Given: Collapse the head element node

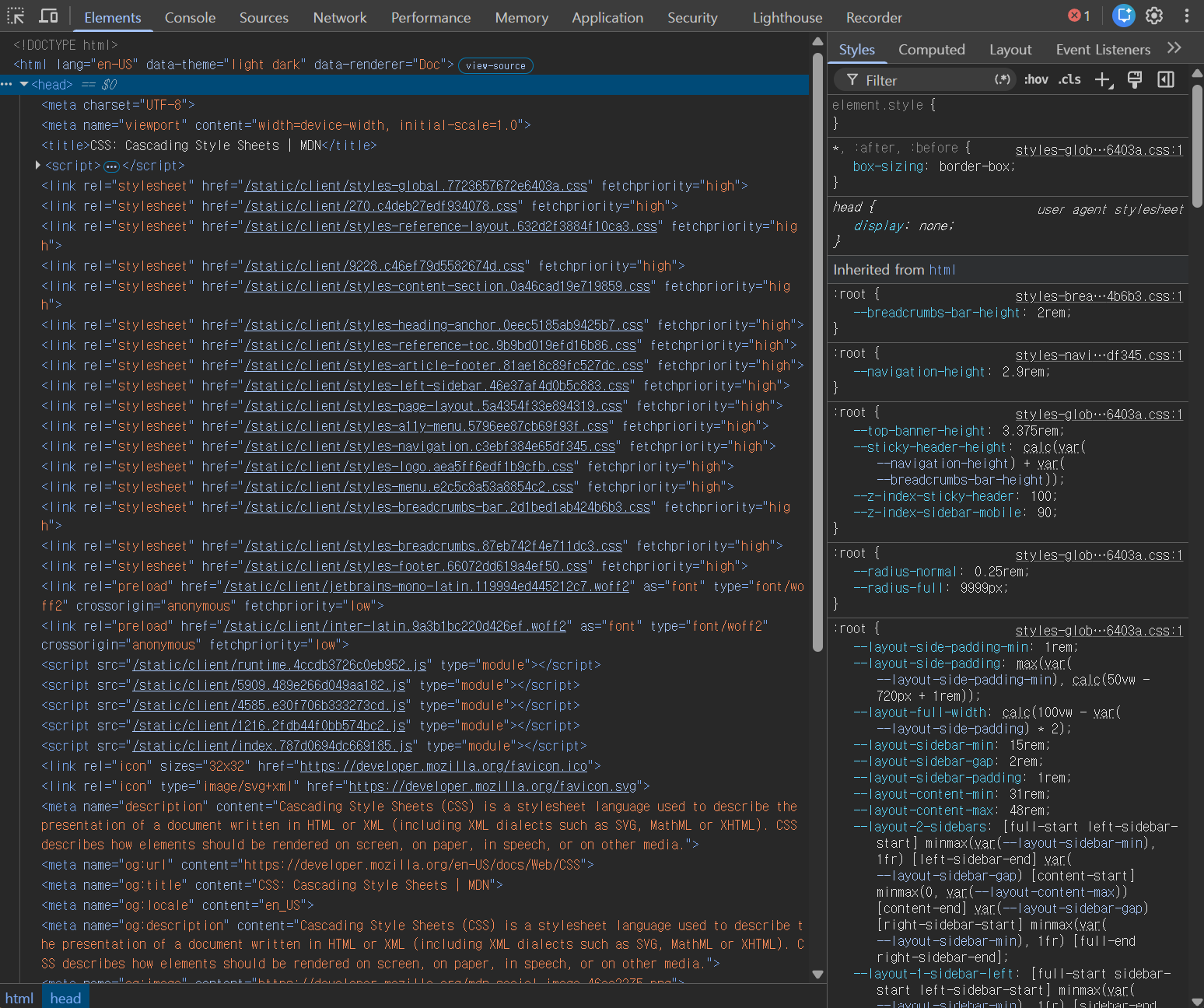Looking at the screenshot, I should coord(24,84).
